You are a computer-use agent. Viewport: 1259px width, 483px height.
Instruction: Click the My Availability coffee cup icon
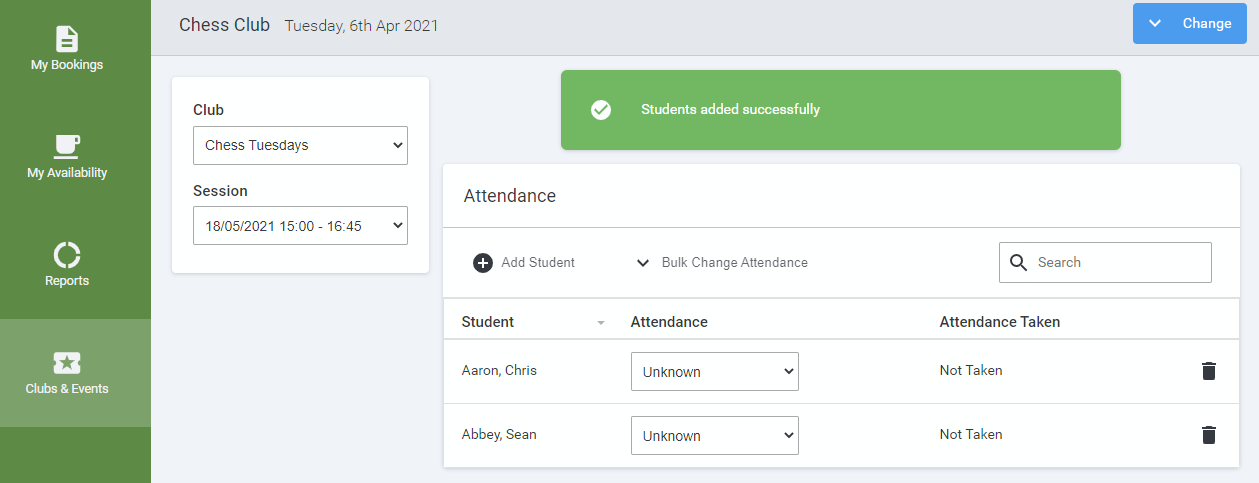point(67,146)
